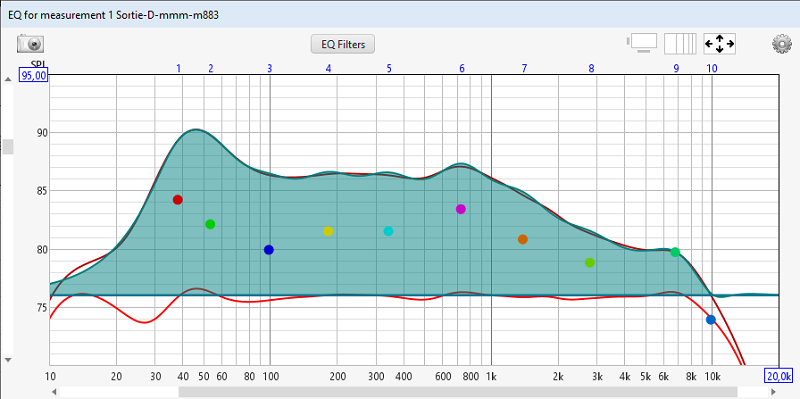Click filter number 10 label above graph

[x=712, y=68]
